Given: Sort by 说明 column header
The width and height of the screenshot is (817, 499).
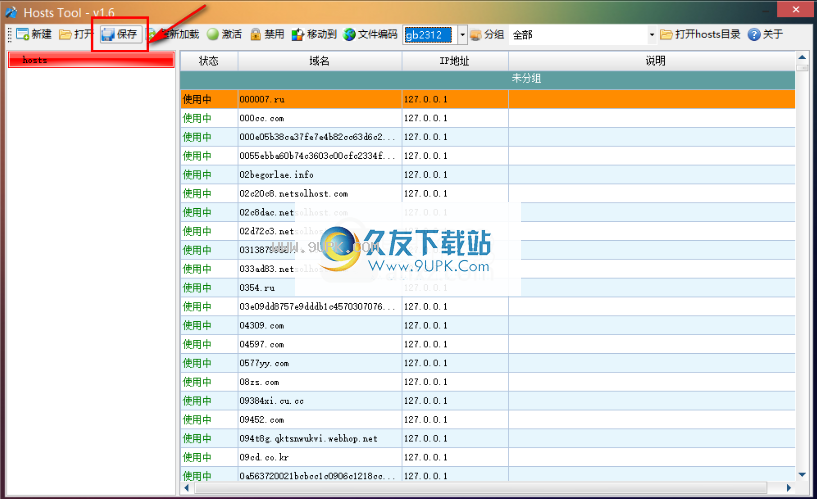Looking at the screenshot, I should 652,61.
